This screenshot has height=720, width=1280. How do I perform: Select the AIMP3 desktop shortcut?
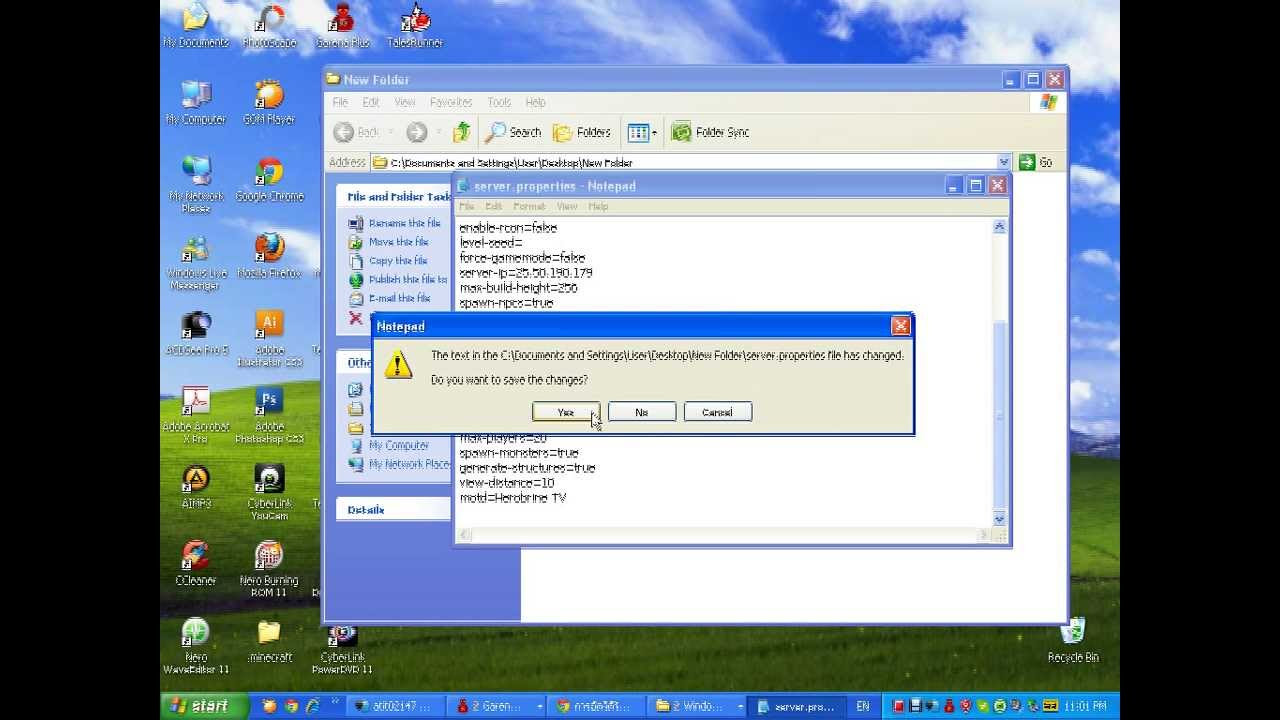(196, 488)
